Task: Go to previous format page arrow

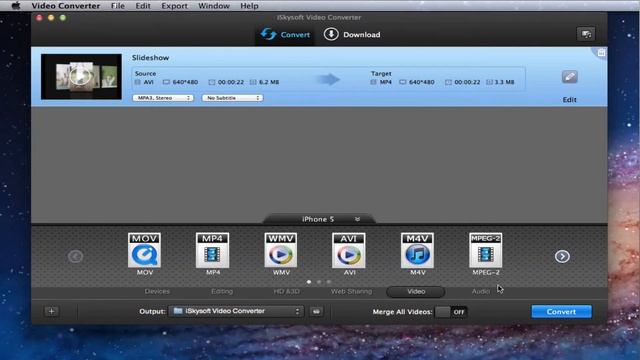Action: point(75,256)
